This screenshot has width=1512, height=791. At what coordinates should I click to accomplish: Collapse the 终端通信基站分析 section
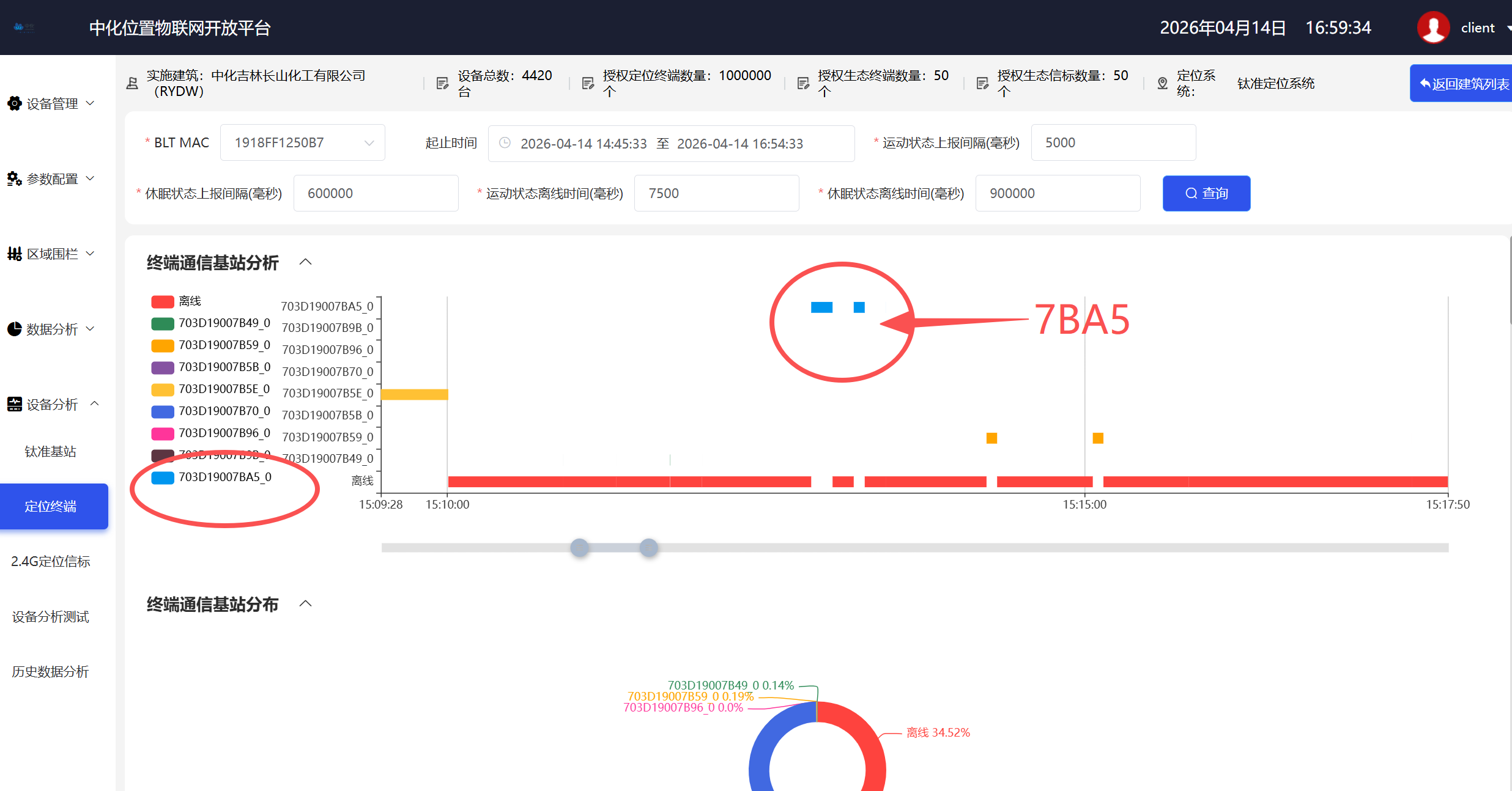(306, 262)
